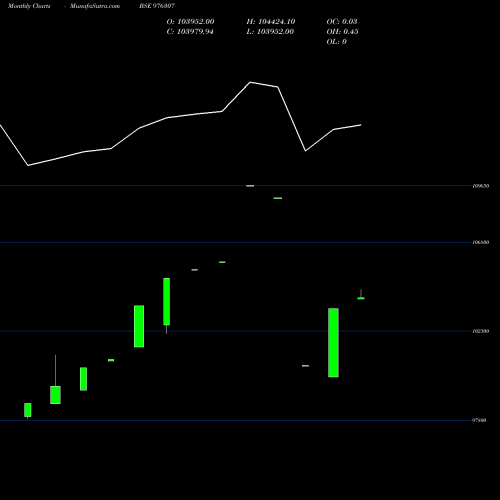
Task: Select the tallest green candle
Action: tap(333, 343)
